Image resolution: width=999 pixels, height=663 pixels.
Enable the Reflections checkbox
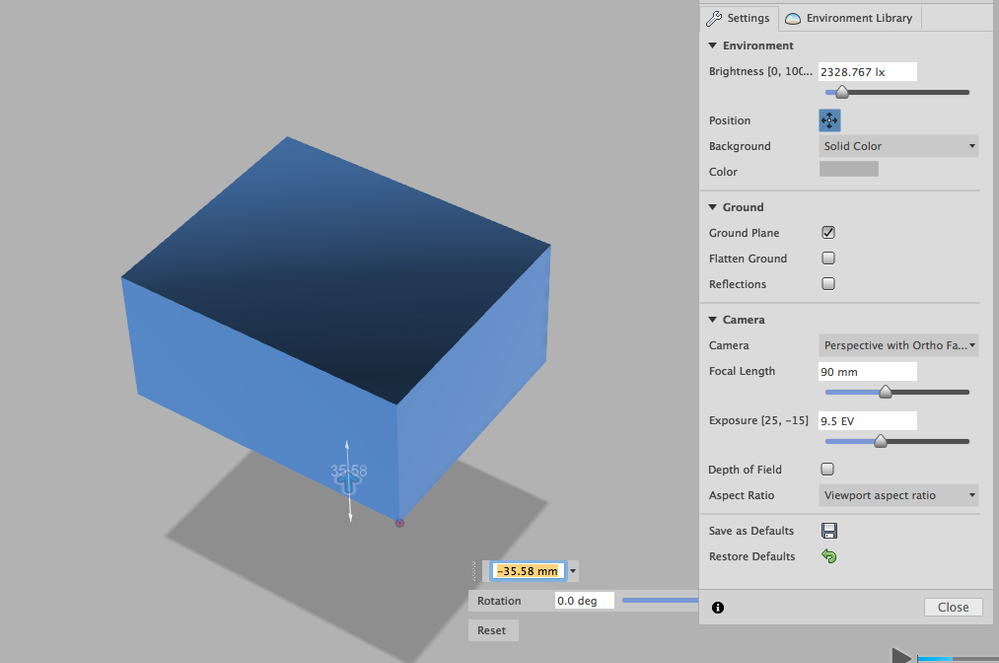point(828,283)
